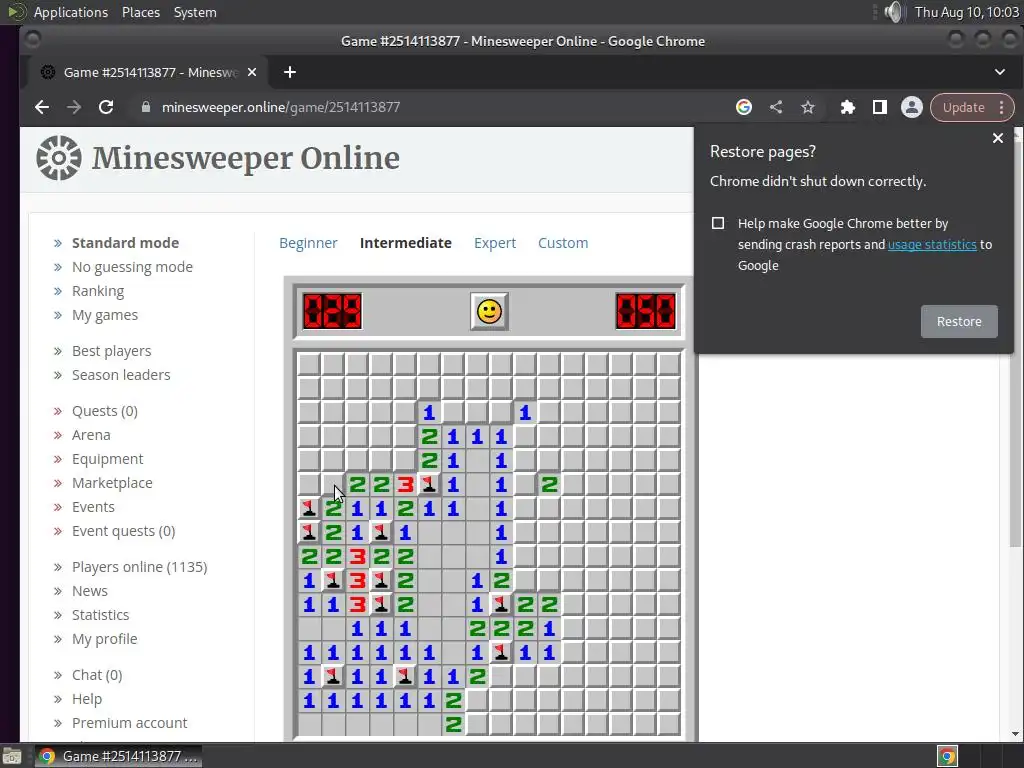Open the Extensions puzzle icon
The image size is (1024, 768).
tap(848, 107)
